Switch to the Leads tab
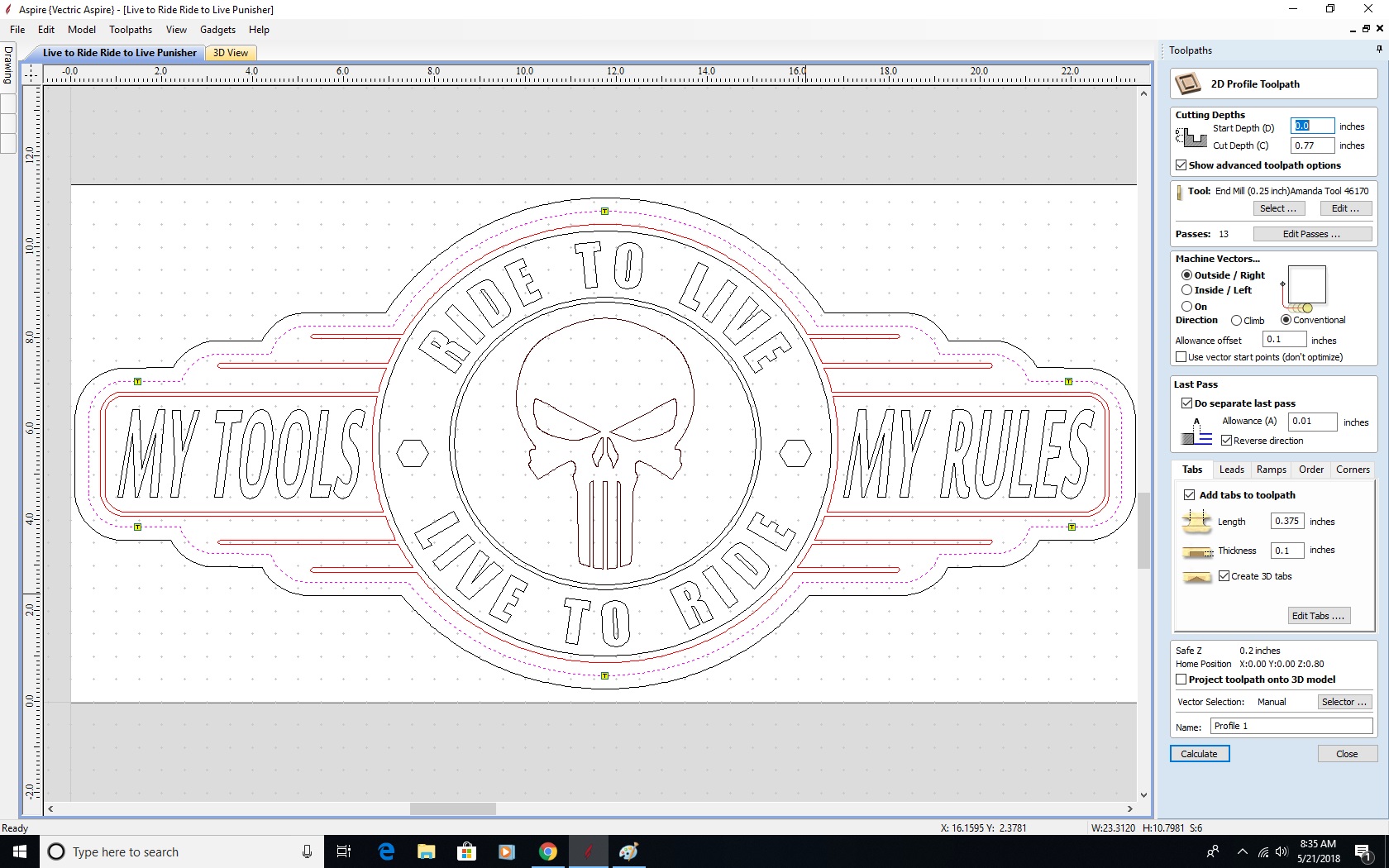 pos(1231,470)
